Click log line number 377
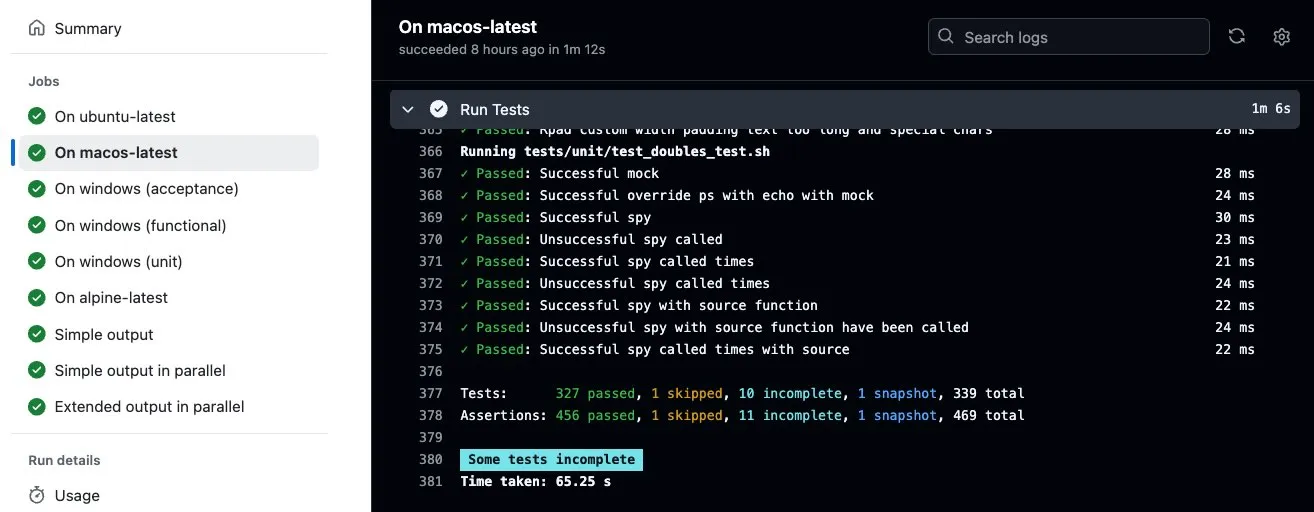The height and width of the screenshot is (512, 1314). tap(431, 393)
